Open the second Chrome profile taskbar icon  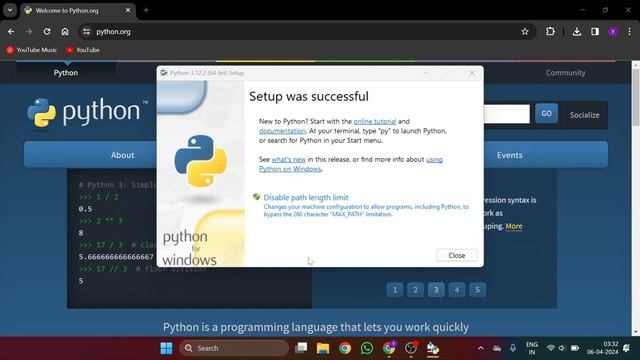pos(389,348)
